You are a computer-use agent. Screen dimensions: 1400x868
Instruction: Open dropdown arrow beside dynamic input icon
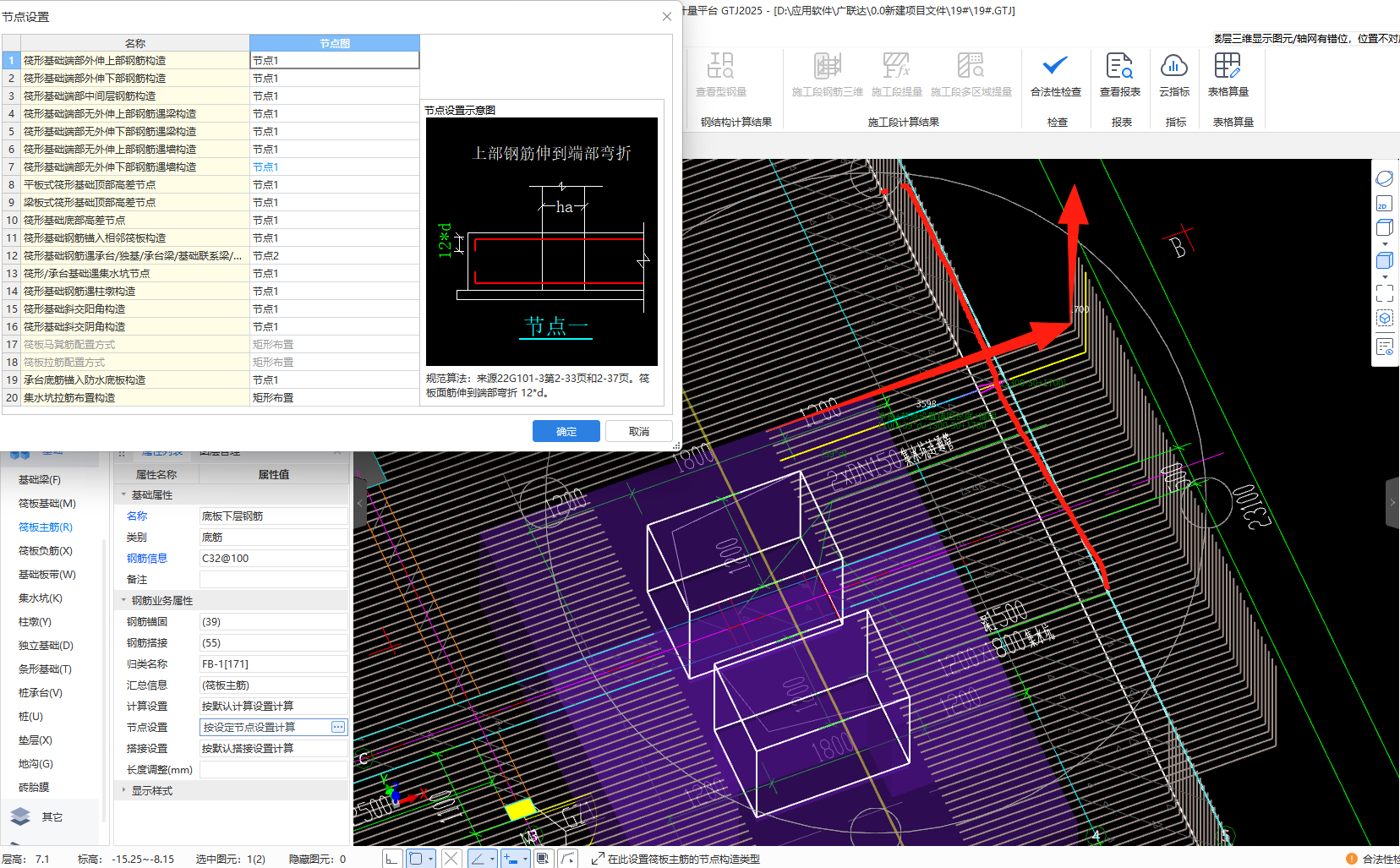point(525,859)
